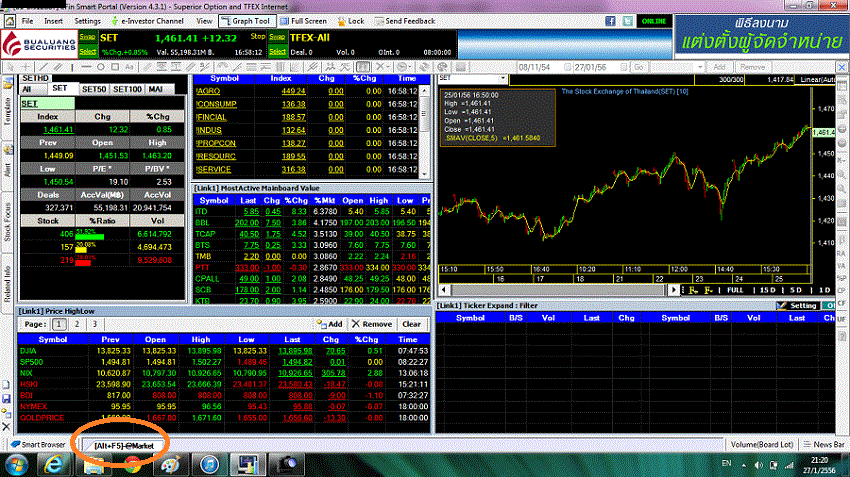
Task: Click Setting in Ticker Expand panel
Action: [797, 306]
